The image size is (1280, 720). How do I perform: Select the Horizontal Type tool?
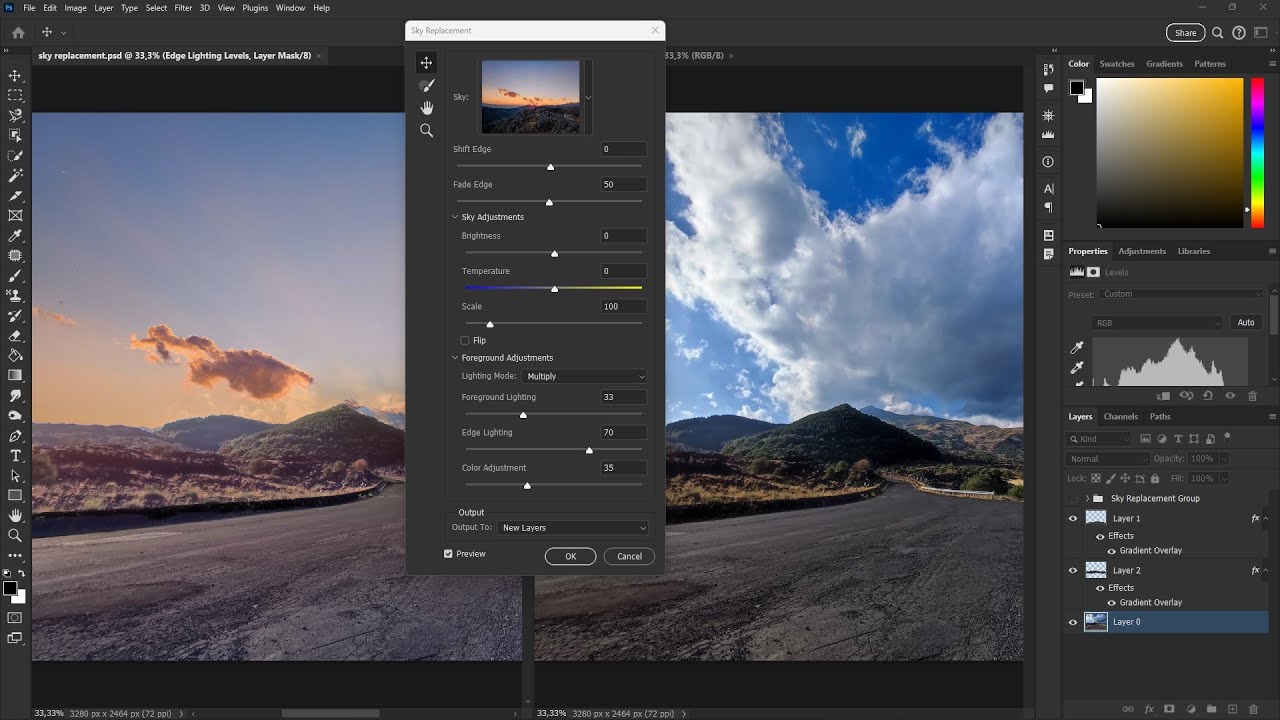(15, 456)
